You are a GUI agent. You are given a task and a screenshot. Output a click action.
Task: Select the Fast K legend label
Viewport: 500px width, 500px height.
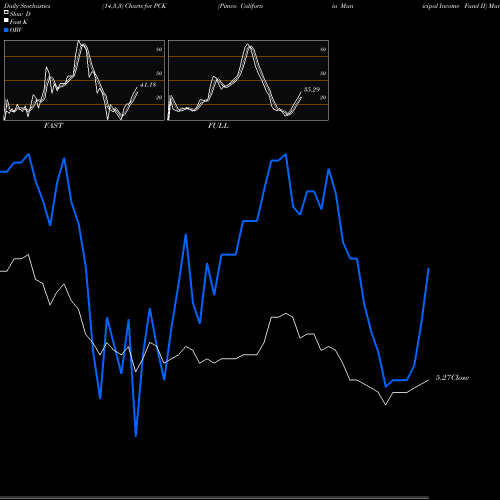[19, 22]
